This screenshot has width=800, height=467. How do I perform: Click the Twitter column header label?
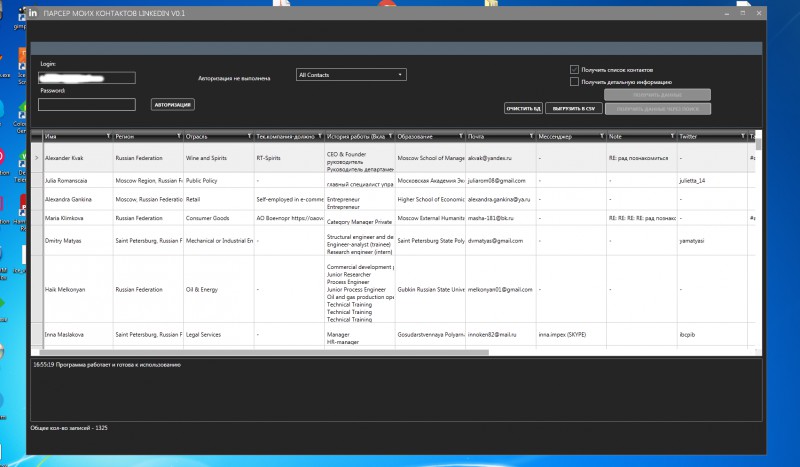tap(688, 136)
